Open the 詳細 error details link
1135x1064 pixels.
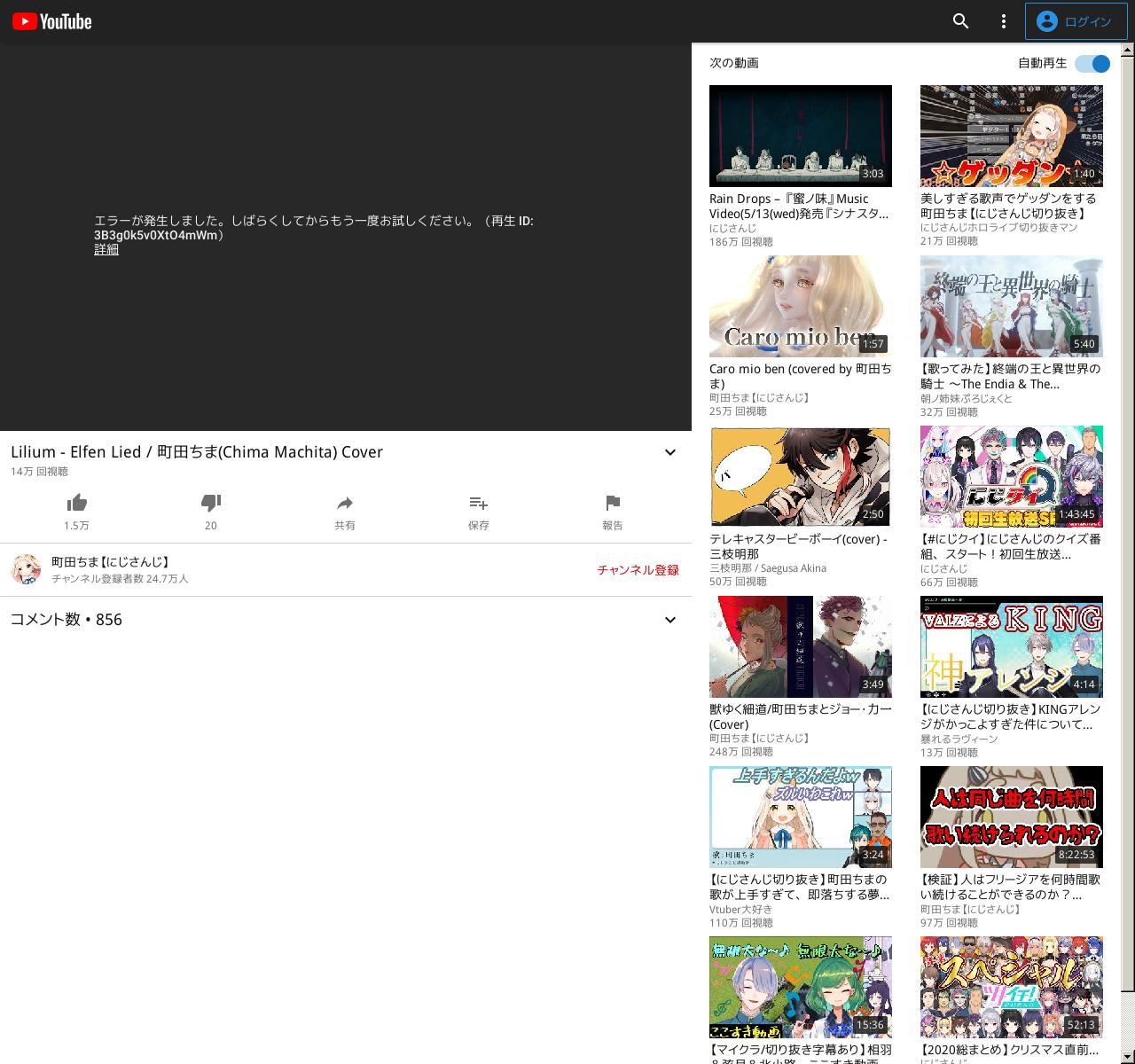click(x=106, y=250)
